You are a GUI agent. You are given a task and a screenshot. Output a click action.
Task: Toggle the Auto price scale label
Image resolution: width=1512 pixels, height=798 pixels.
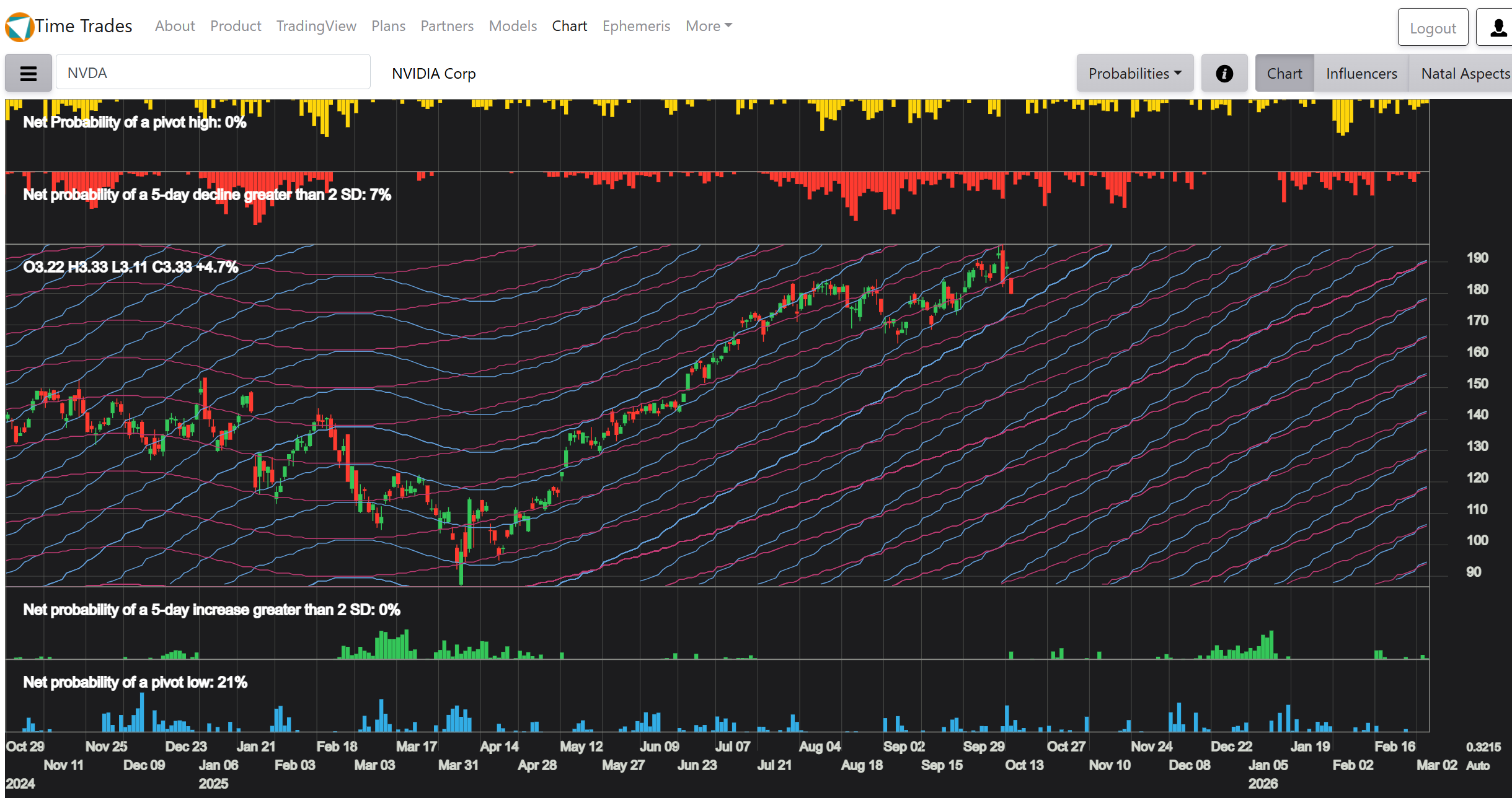point(1477,766)
